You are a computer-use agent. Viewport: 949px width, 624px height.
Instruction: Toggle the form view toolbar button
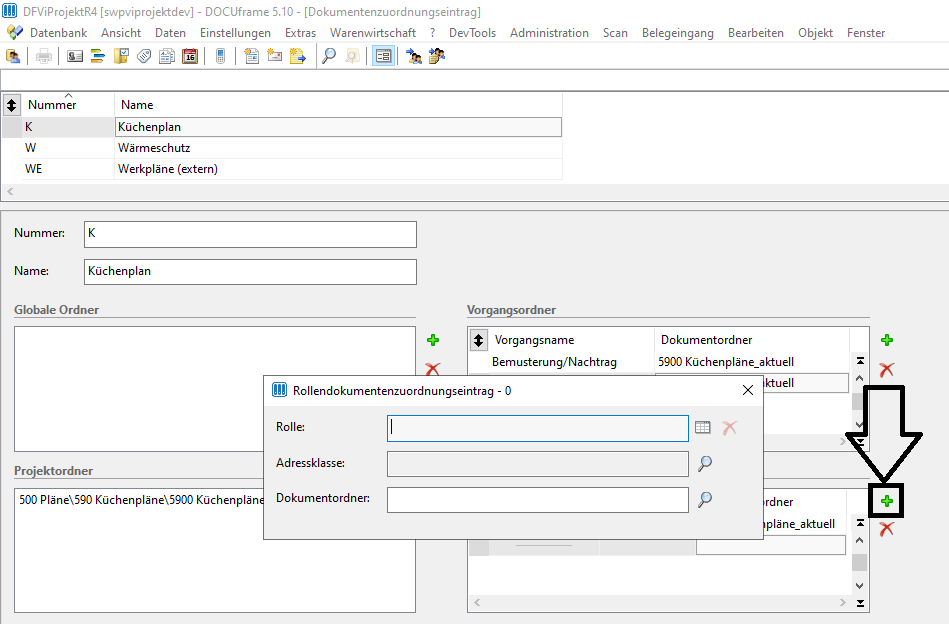tap(383, 57)
